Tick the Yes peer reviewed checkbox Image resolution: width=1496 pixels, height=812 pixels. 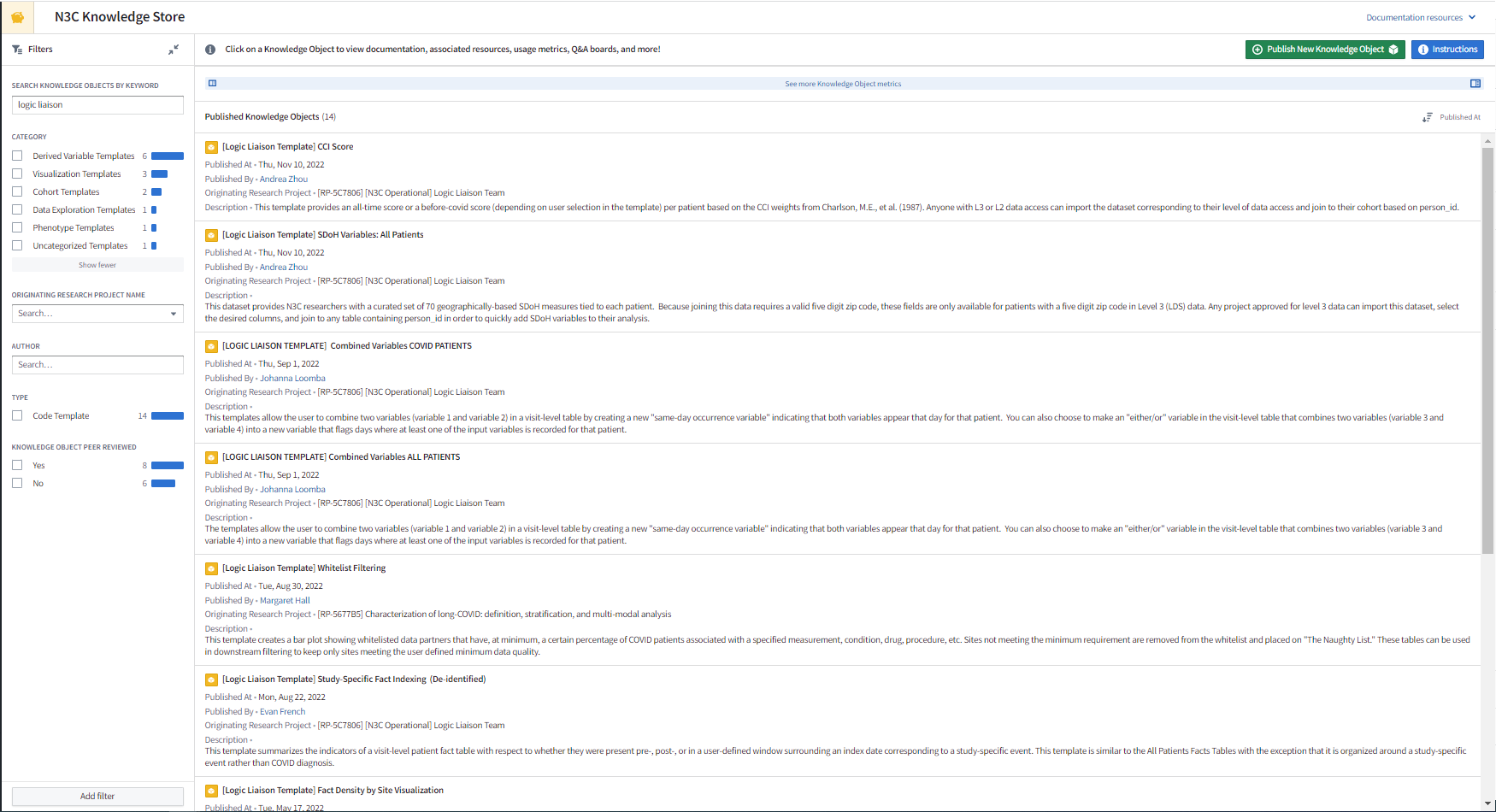(17, 465)
